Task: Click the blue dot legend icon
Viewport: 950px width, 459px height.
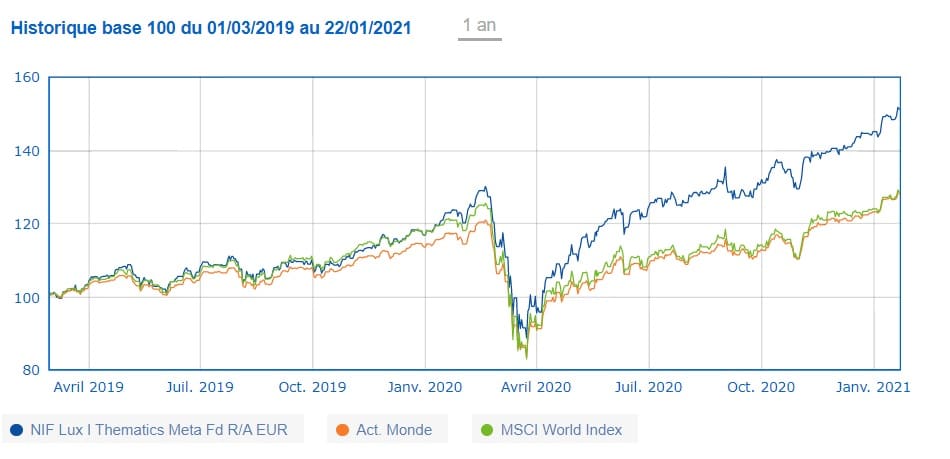Action: (x=17, y=430)
